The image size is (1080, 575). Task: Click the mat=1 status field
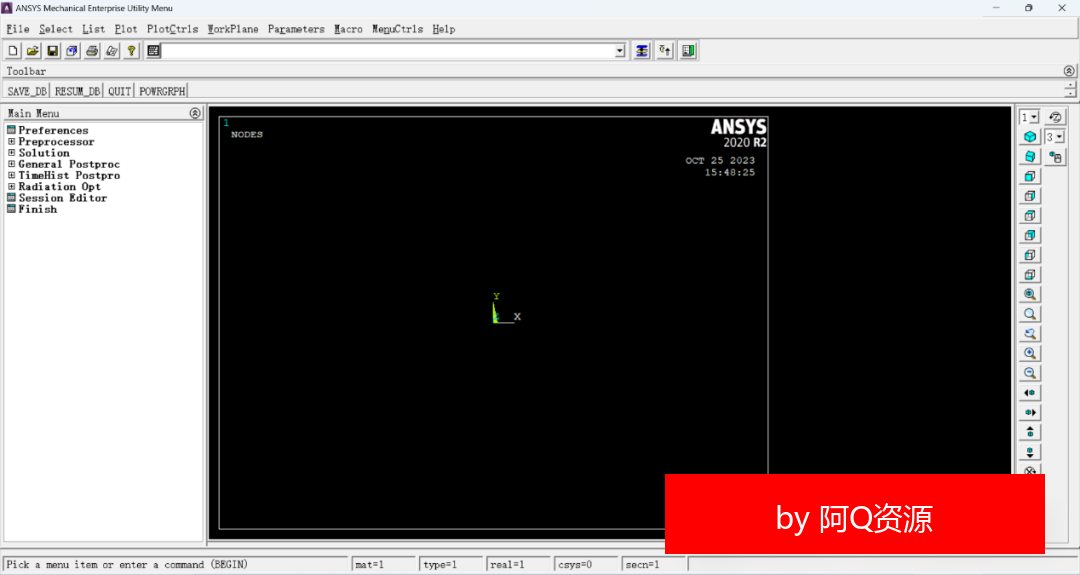(383, 565)
